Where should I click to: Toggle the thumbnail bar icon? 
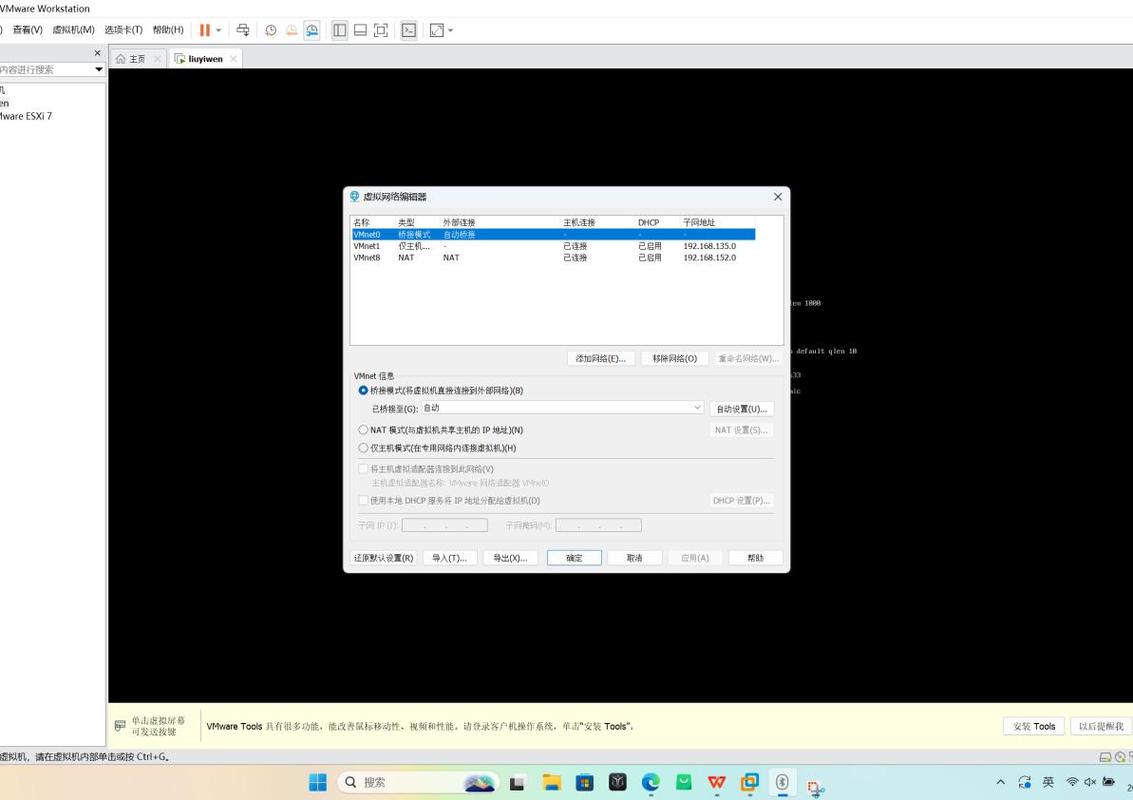[x=360, y=30]
